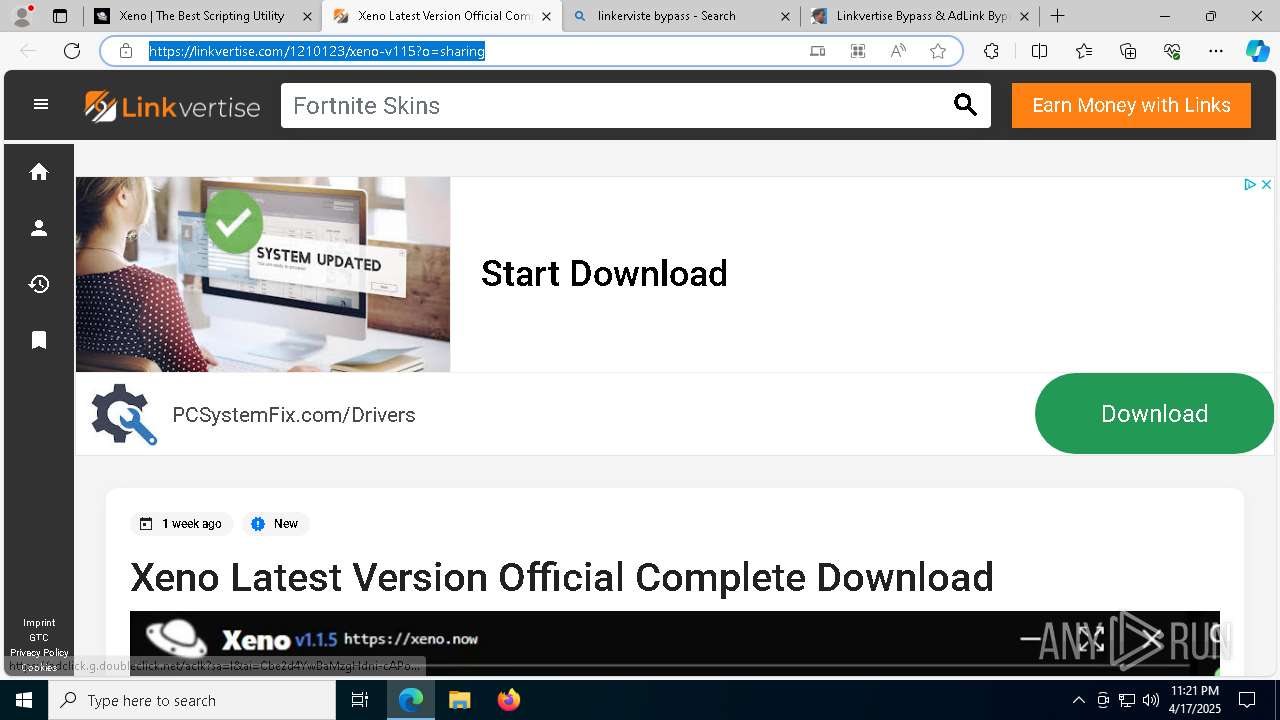Open the Collections icon
The height and width of the screenshot is (720, 1280).
(1128, 51)
